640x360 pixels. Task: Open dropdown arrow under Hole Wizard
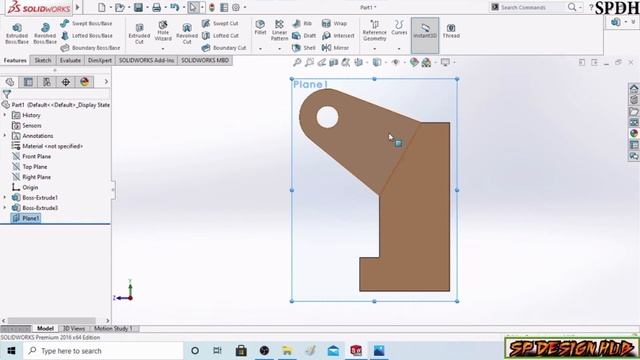pos(163,49)
